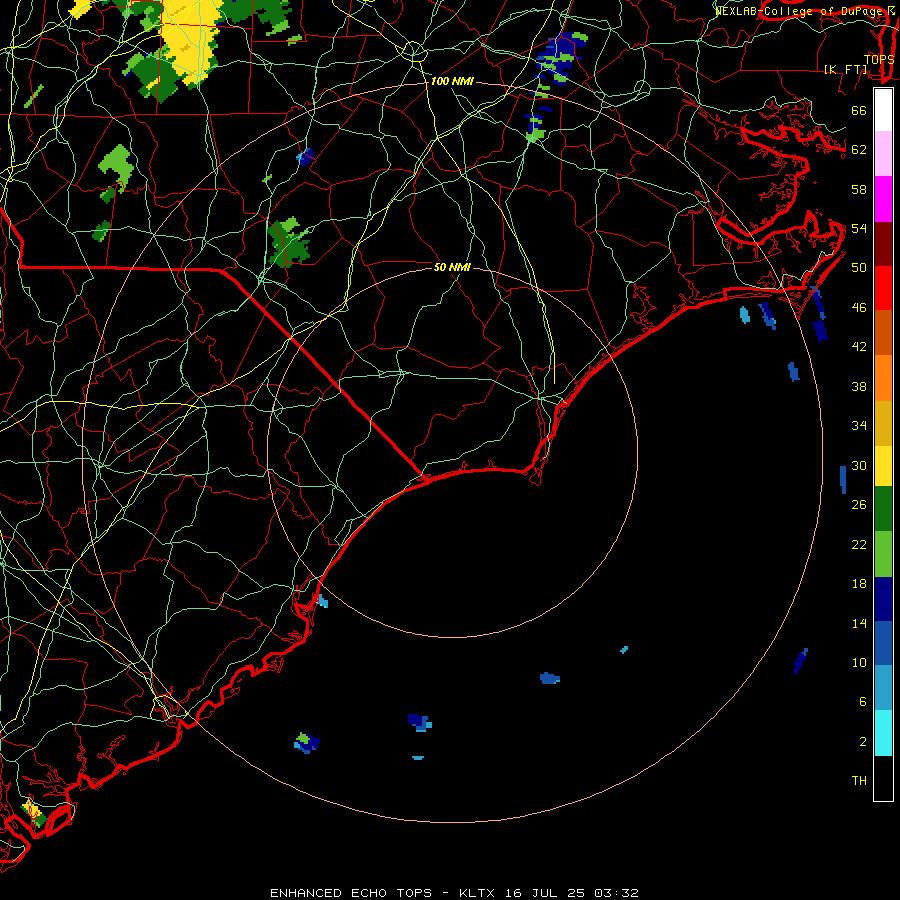Viewport: 900px width, 900px height.
Task: Click the '2' legend value
Action: 863,742
